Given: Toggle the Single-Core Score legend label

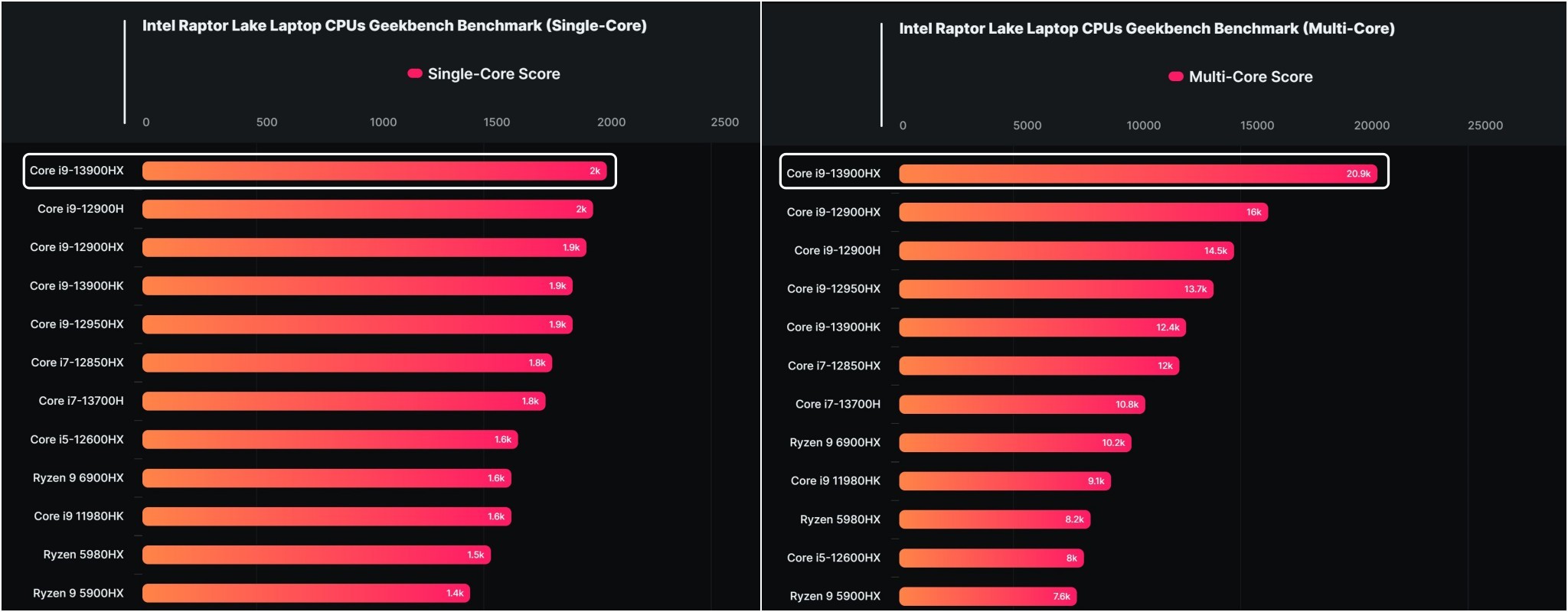Looking at the screenshot, I should [x=493, y=74].
